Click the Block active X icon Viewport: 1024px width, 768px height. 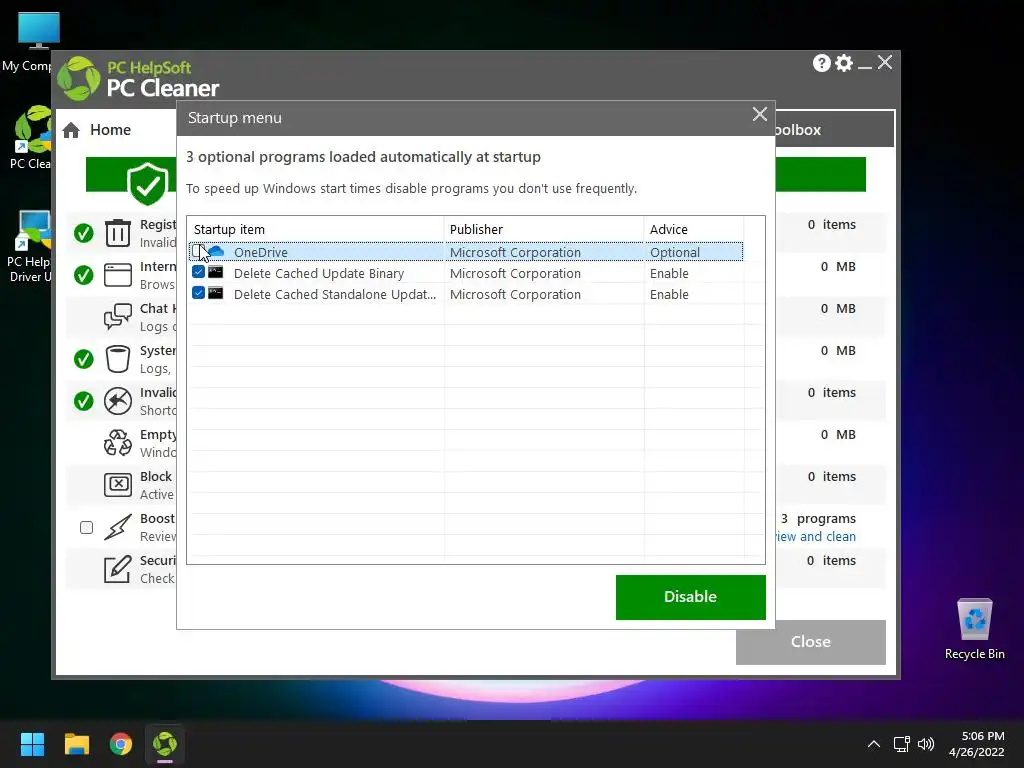(118, 485)
